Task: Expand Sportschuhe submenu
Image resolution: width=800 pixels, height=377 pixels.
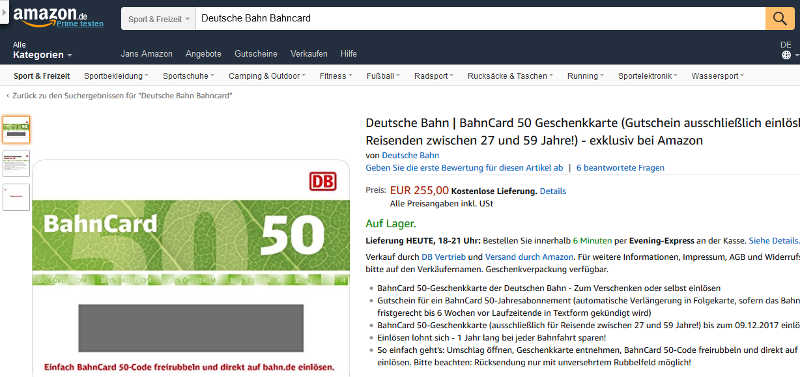Action: coord(188,76)
